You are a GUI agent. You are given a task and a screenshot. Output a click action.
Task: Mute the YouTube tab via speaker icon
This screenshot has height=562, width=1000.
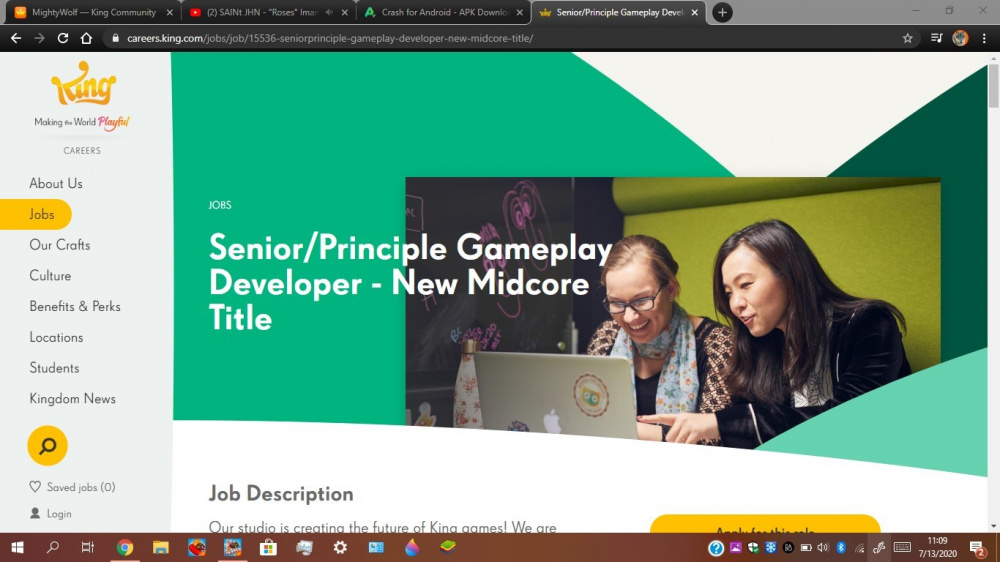pos(329,12)
